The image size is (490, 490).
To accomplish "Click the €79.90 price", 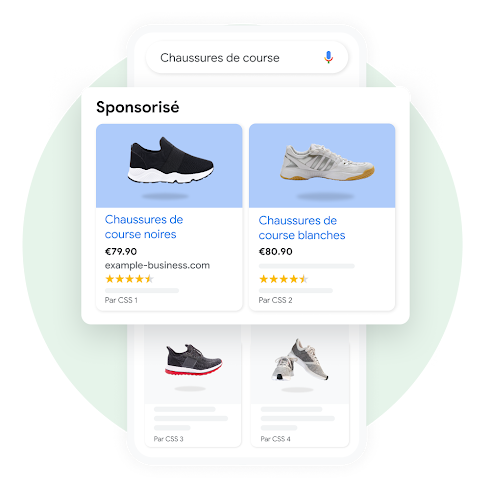I will coord(121,251).
